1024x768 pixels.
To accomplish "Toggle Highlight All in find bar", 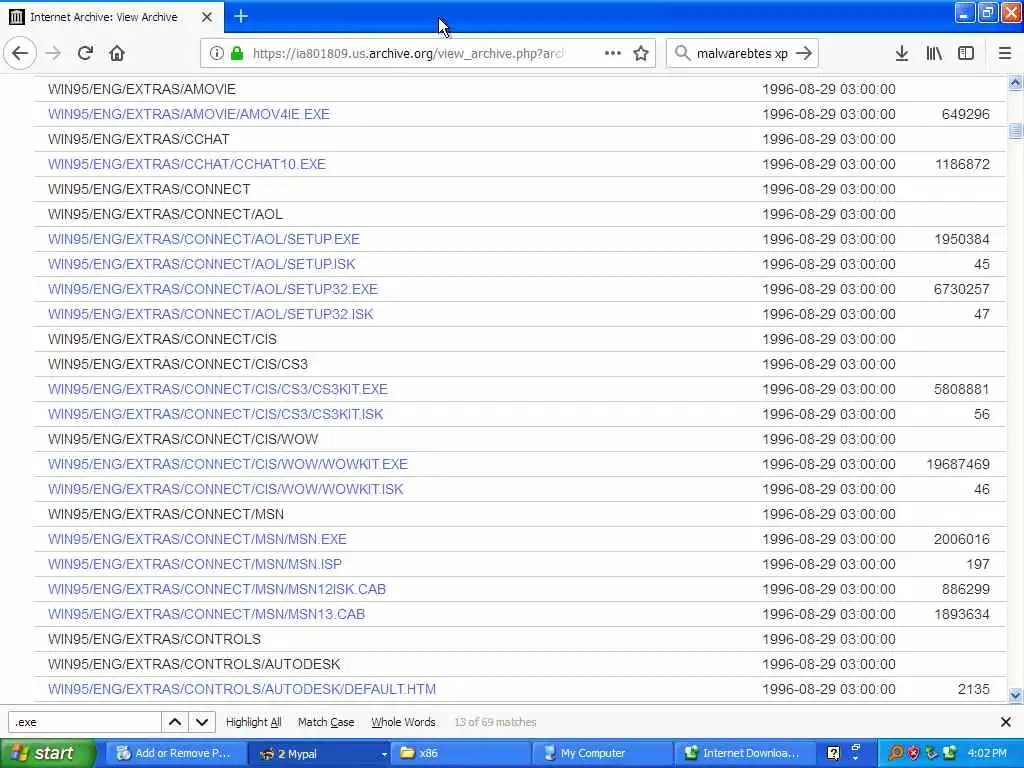I will tap(253, 722).
